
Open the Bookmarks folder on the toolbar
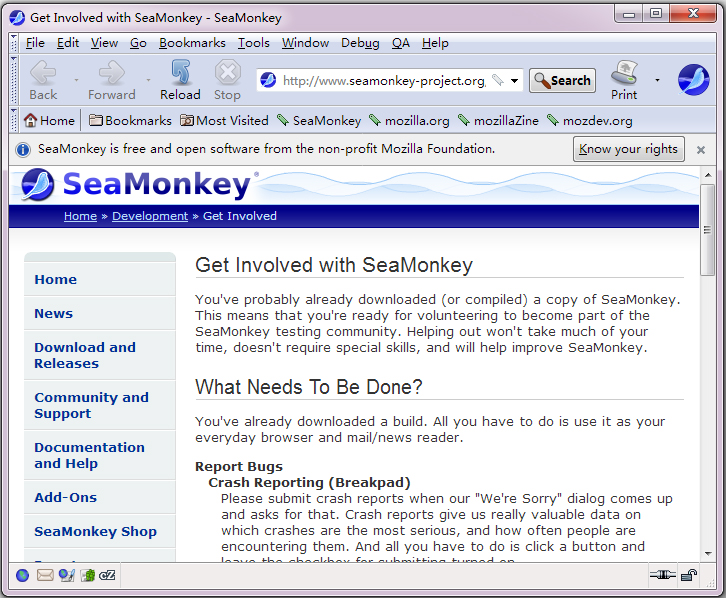tap(130, 120)
